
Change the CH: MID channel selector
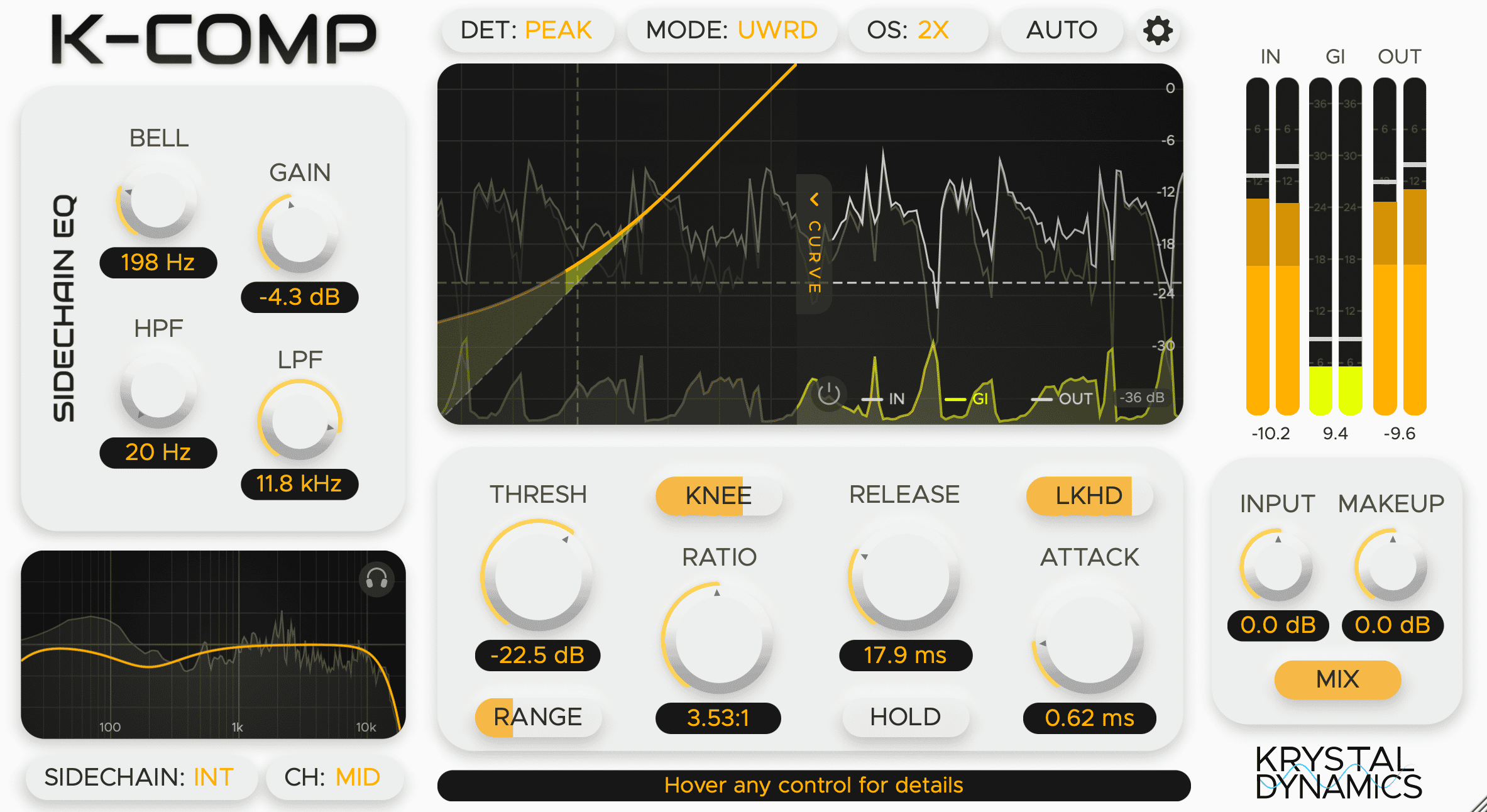tap(333, 777)
